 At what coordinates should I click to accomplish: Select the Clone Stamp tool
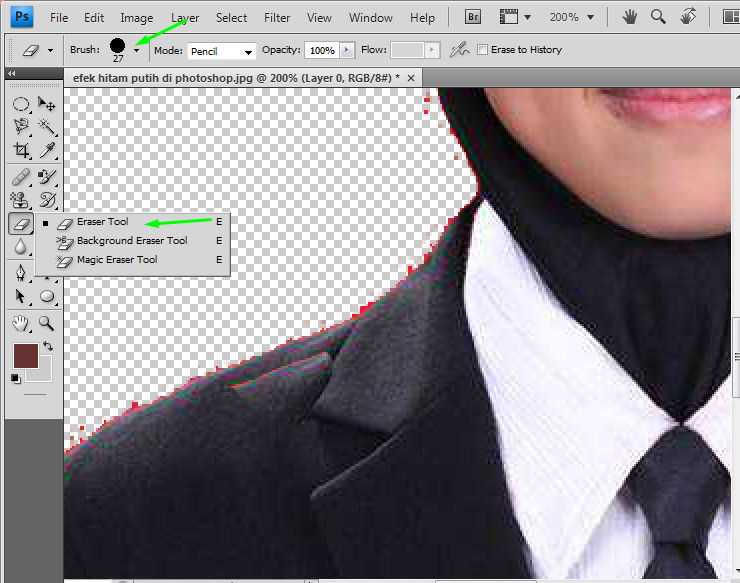pyautogui.click(x=20, y=200)
